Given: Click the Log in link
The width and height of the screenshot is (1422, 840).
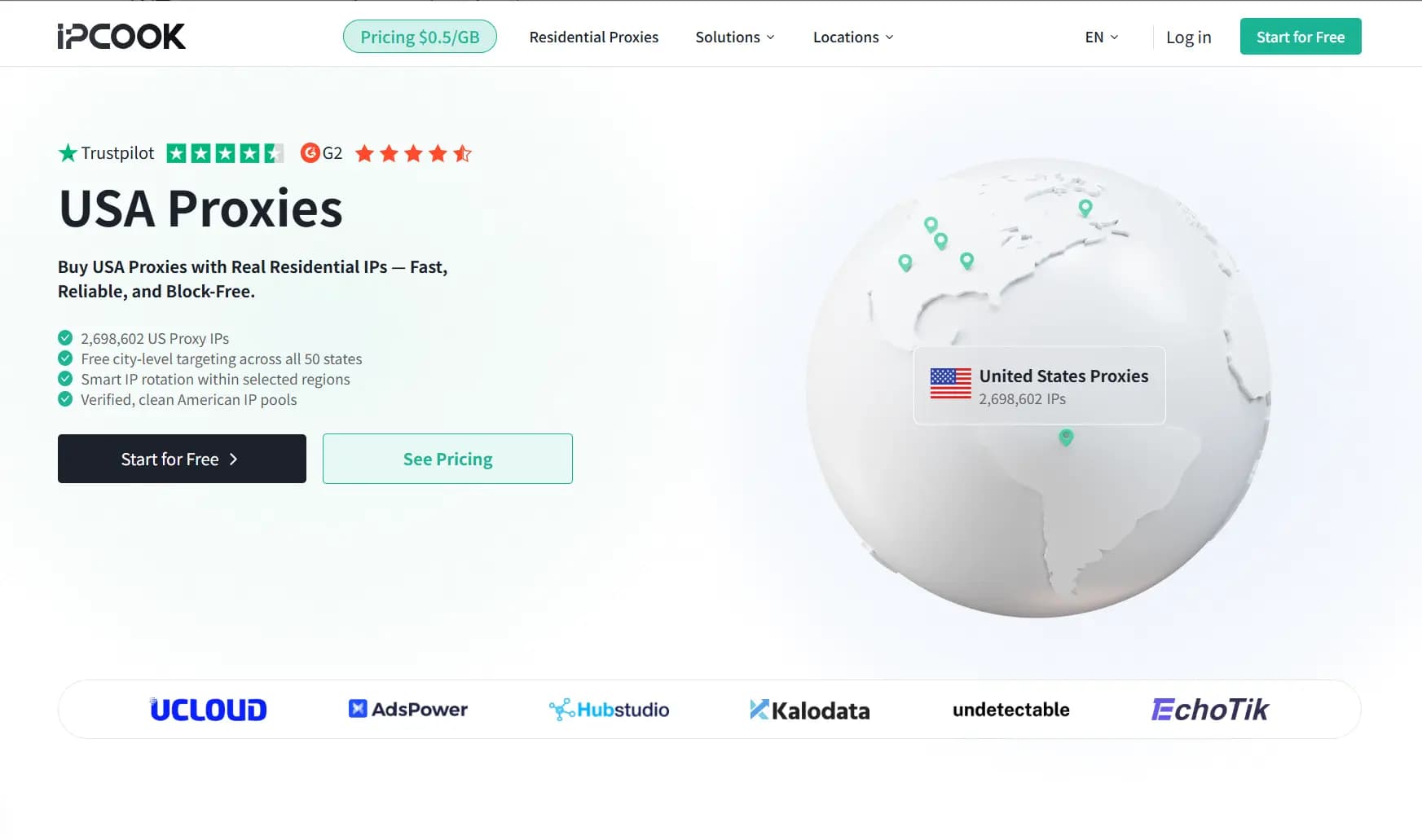Looking at the screenshot, I should 1188,37.
